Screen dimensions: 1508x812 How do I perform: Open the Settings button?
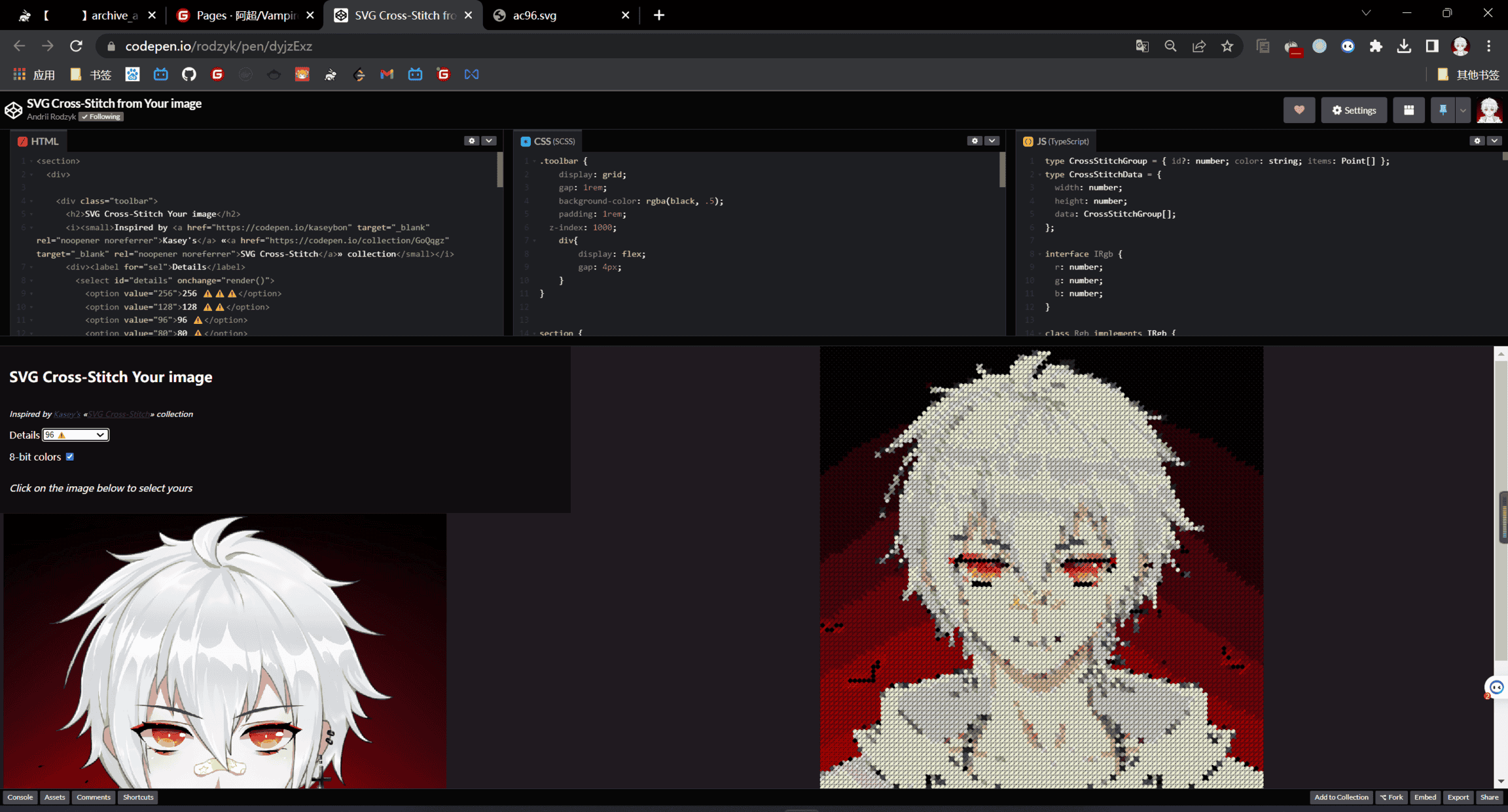point(1354,110)
